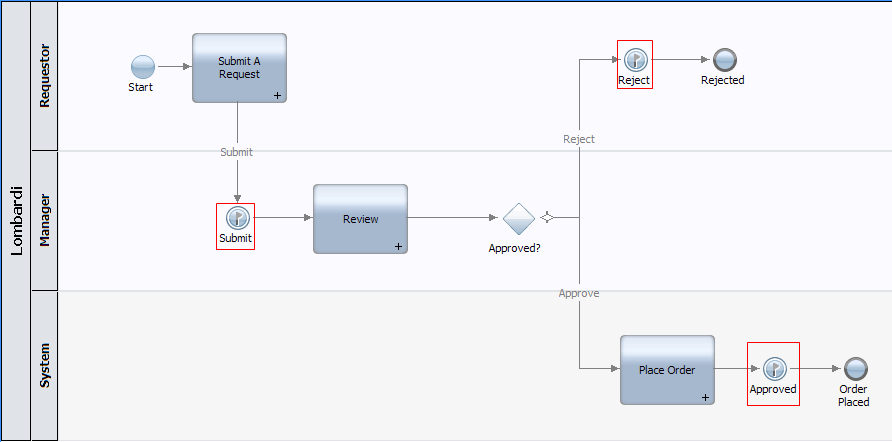Image resolution: width=892 pixels, height=442 pixels.
Task: Select the Review activity box
Action: [360, 218]
